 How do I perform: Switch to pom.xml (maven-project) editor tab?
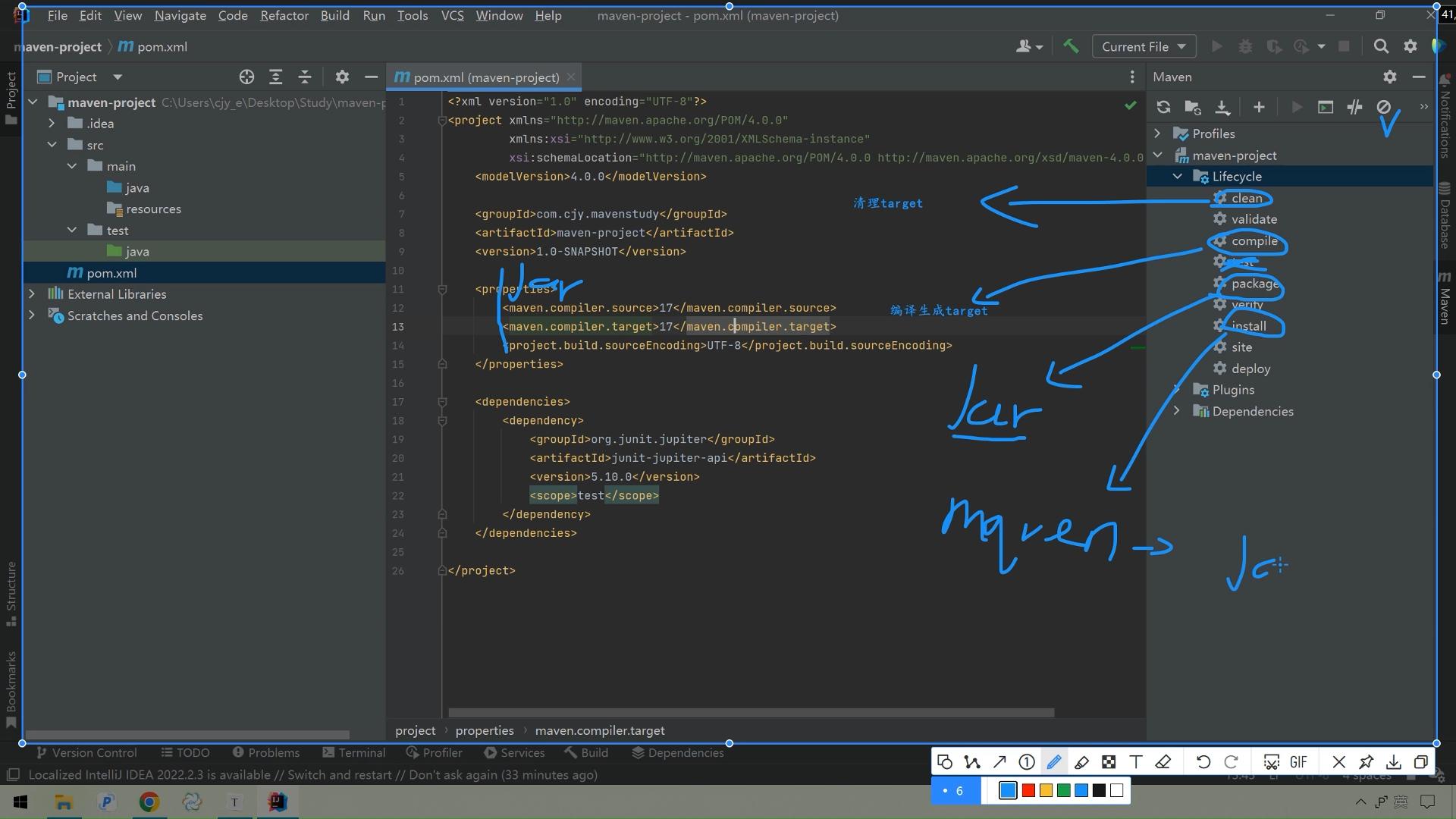[x=485, y=77]
